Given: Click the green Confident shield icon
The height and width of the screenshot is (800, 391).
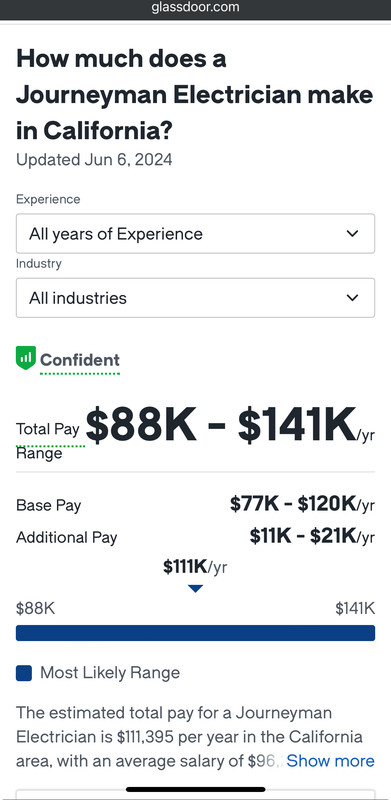Looking at the screenshot, I should (26, 358).
